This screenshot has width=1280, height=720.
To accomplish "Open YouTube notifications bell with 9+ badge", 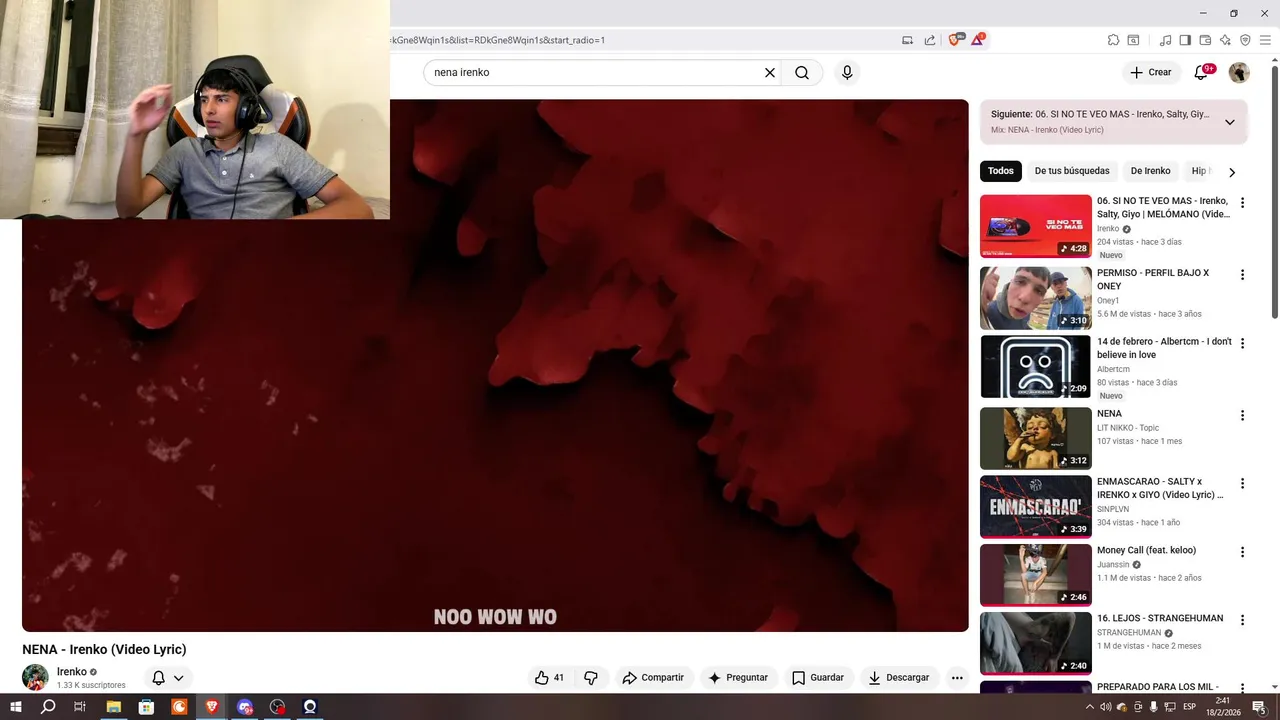I will (x=1202, y=72).
